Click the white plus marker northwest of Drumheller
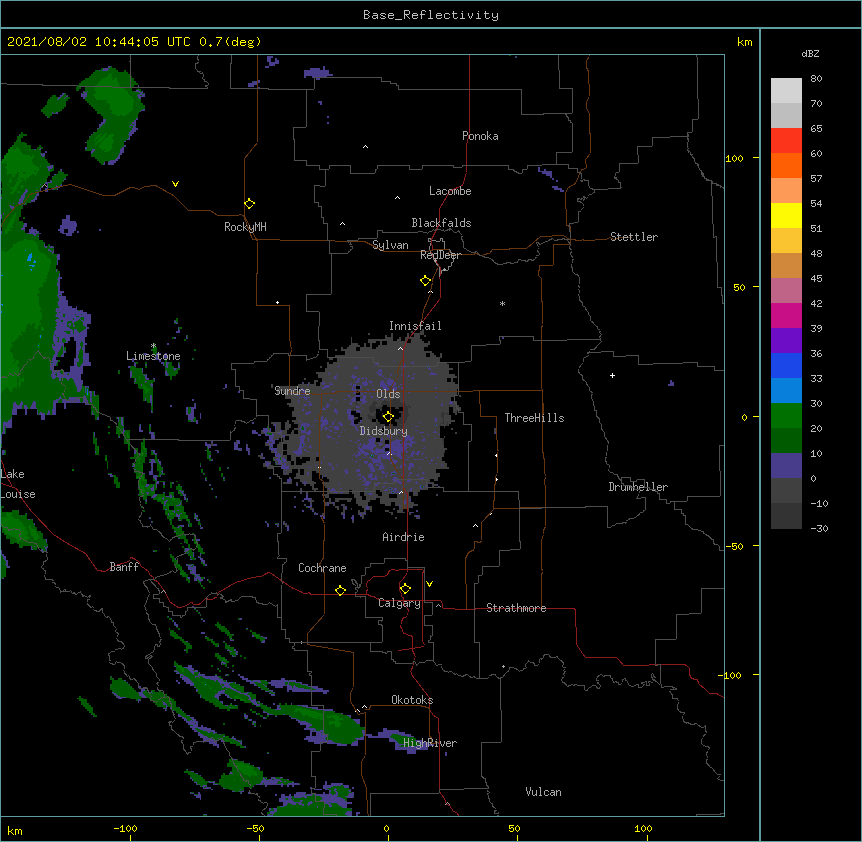Viewport: 862px width, 842px height. coord(612,375)
